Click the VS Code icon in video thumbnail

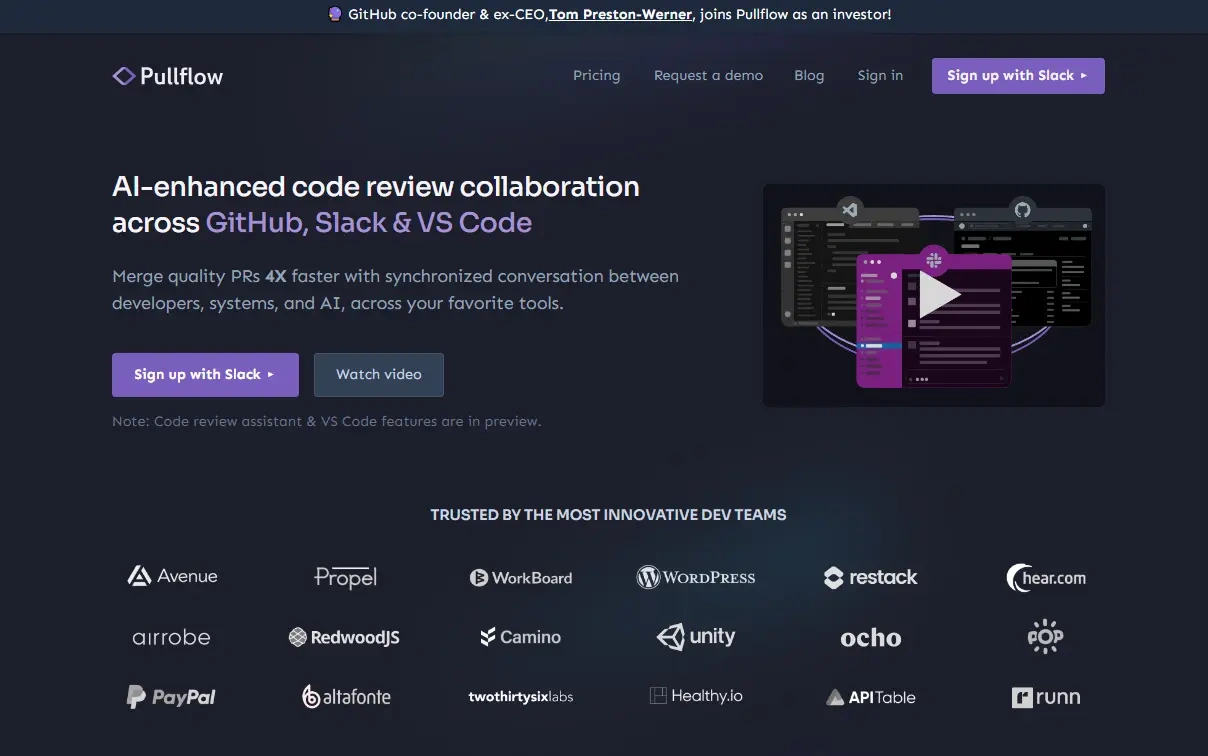pos(850,210)
